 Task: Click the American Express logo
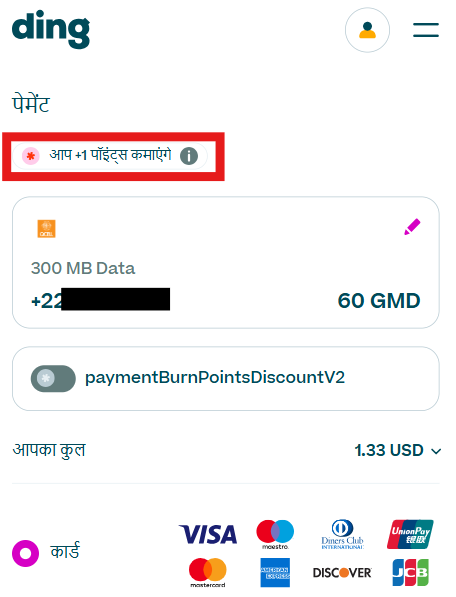point(275,573)
